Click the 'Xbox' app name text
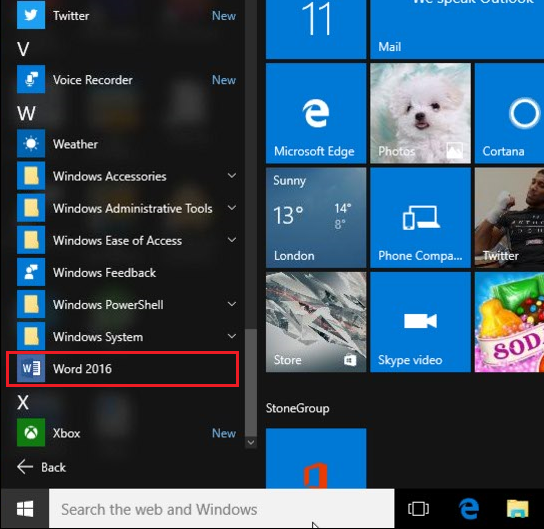Viewport: 544px width, 529px height. click(66, 433)
